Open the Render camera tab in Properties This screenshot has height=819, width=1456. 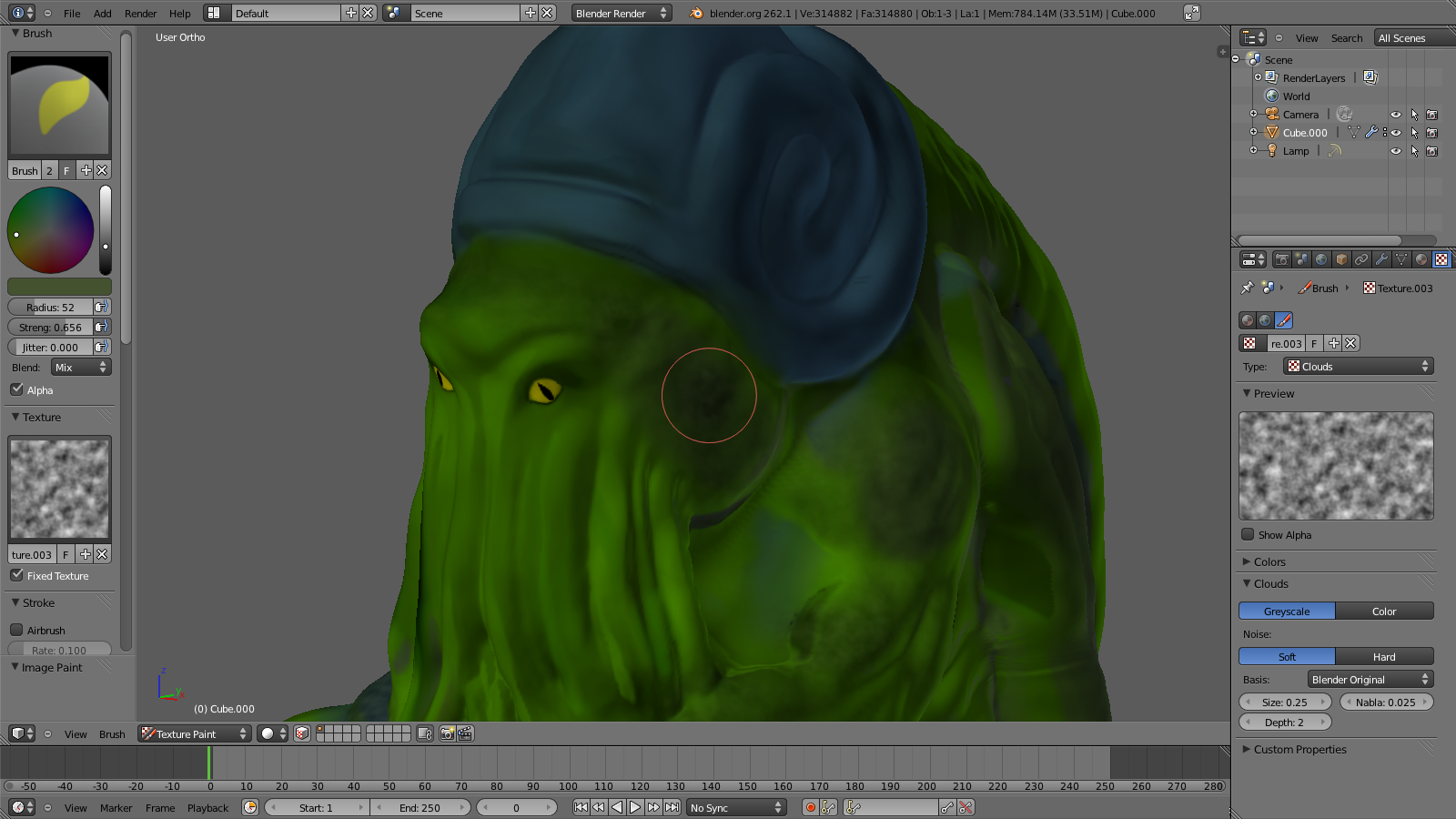[1281, 259]
